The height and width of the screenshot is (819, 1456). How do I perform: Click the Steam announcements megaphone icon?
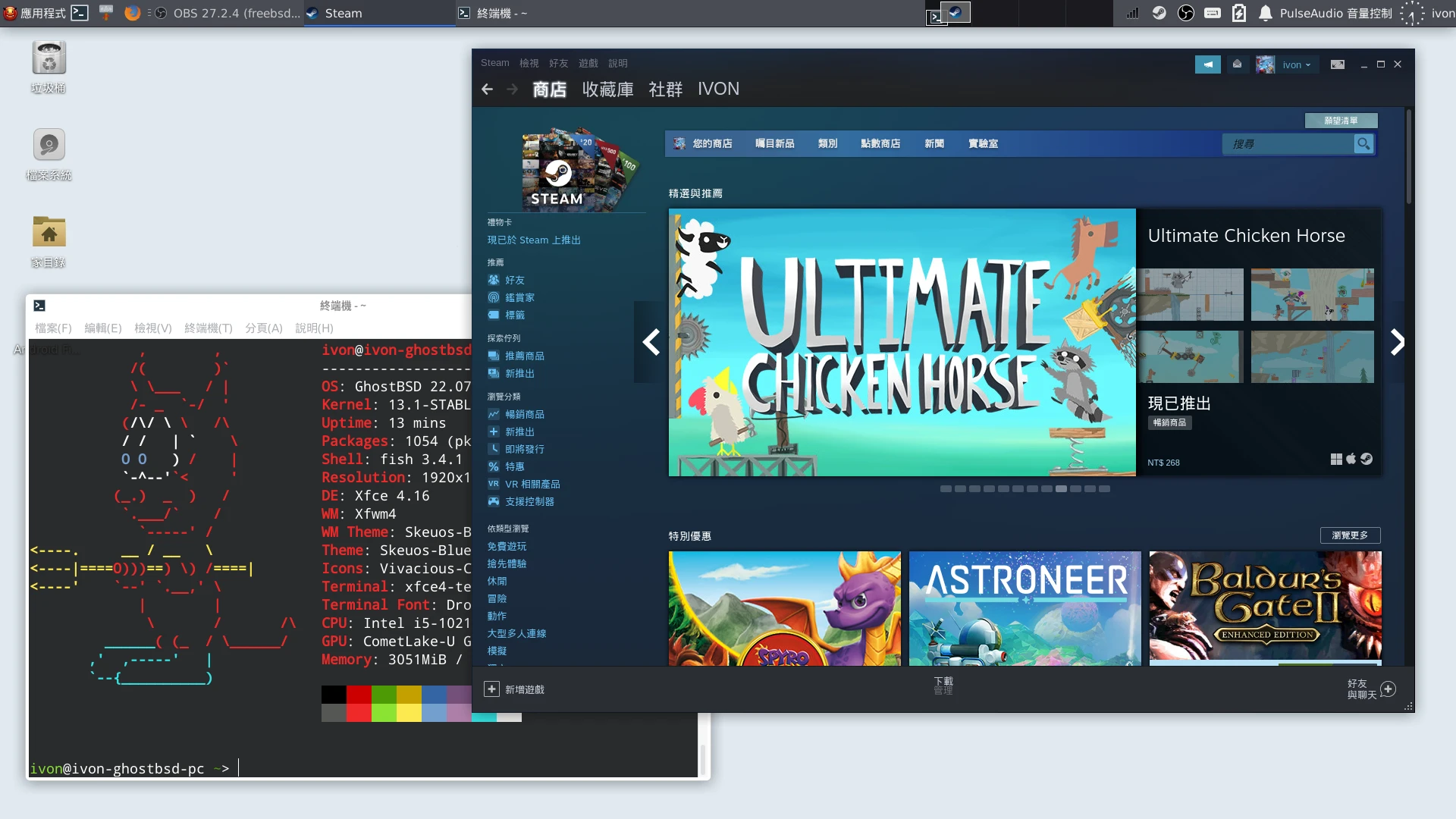tap(1207, 64)
